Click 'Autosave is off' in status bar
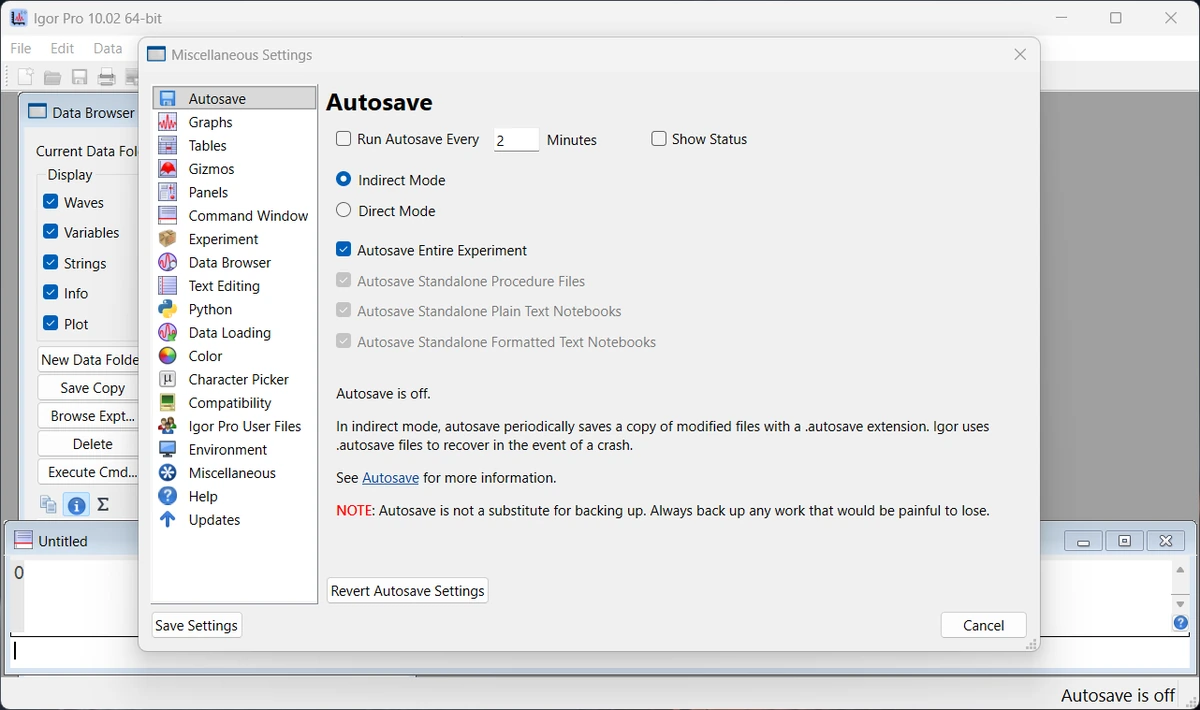 (x=1118, y=695)
